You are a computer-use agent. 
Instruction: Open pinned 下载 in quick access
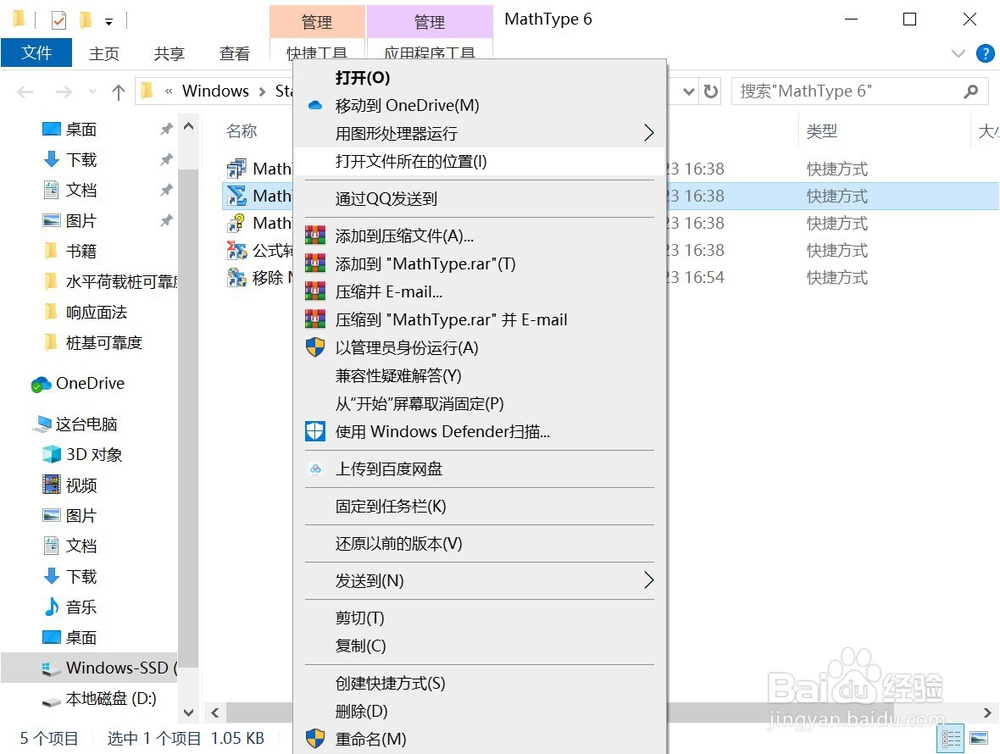coord(81,159)
